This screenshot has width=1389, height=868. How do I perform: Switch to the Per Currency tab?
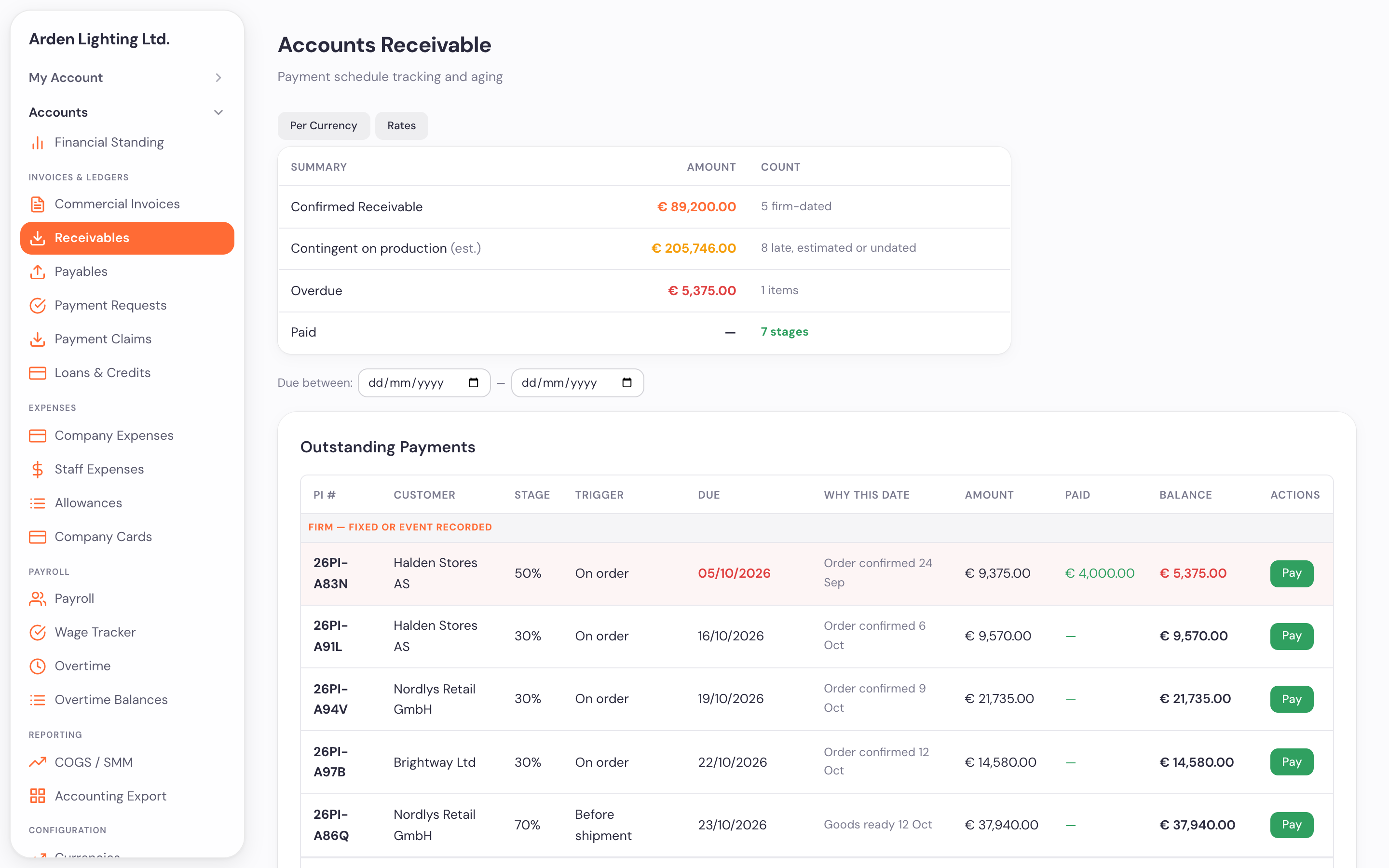324,126
